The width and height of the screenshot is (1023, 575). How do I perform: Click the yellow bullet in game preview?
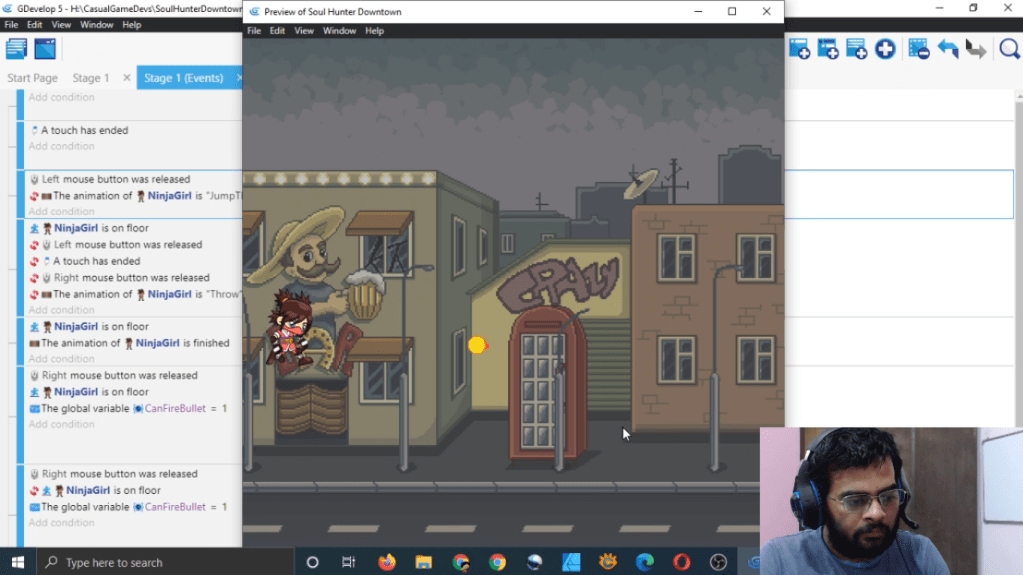[x=478, y=345]
